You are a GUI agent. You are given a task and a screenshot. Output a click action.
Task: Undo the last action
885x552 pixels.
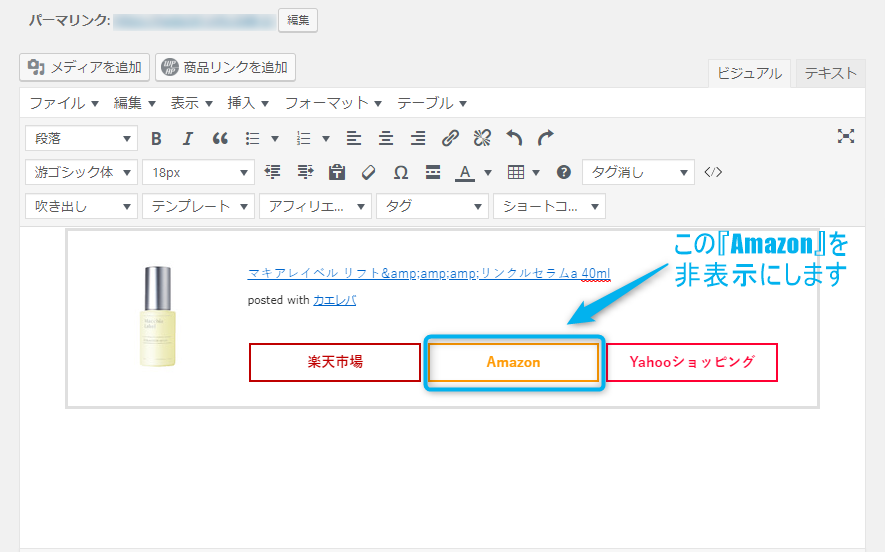(514, 138)
